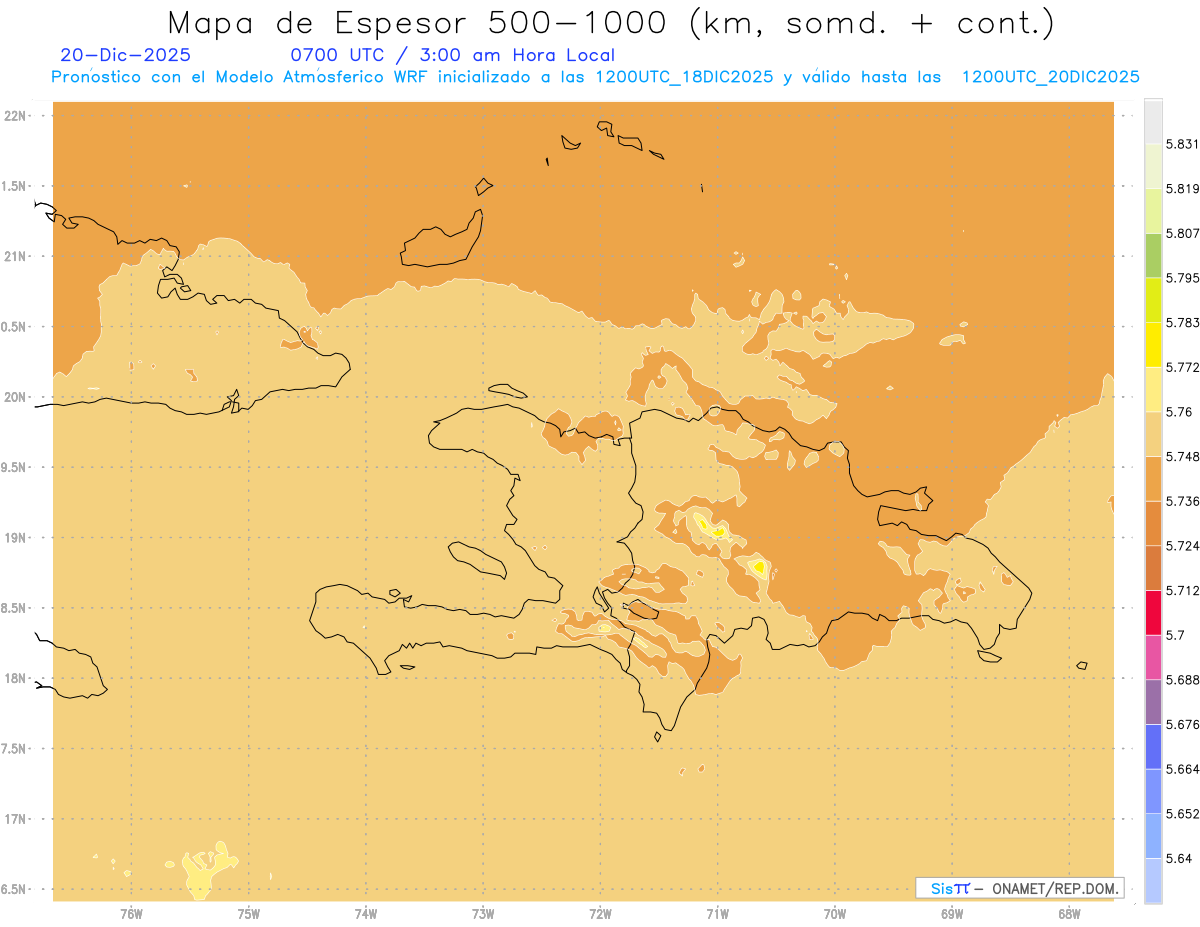The image size is (1200, 927).
Task: Click the date label '20-Dic-2025'
Action: [x=125, y=55]
